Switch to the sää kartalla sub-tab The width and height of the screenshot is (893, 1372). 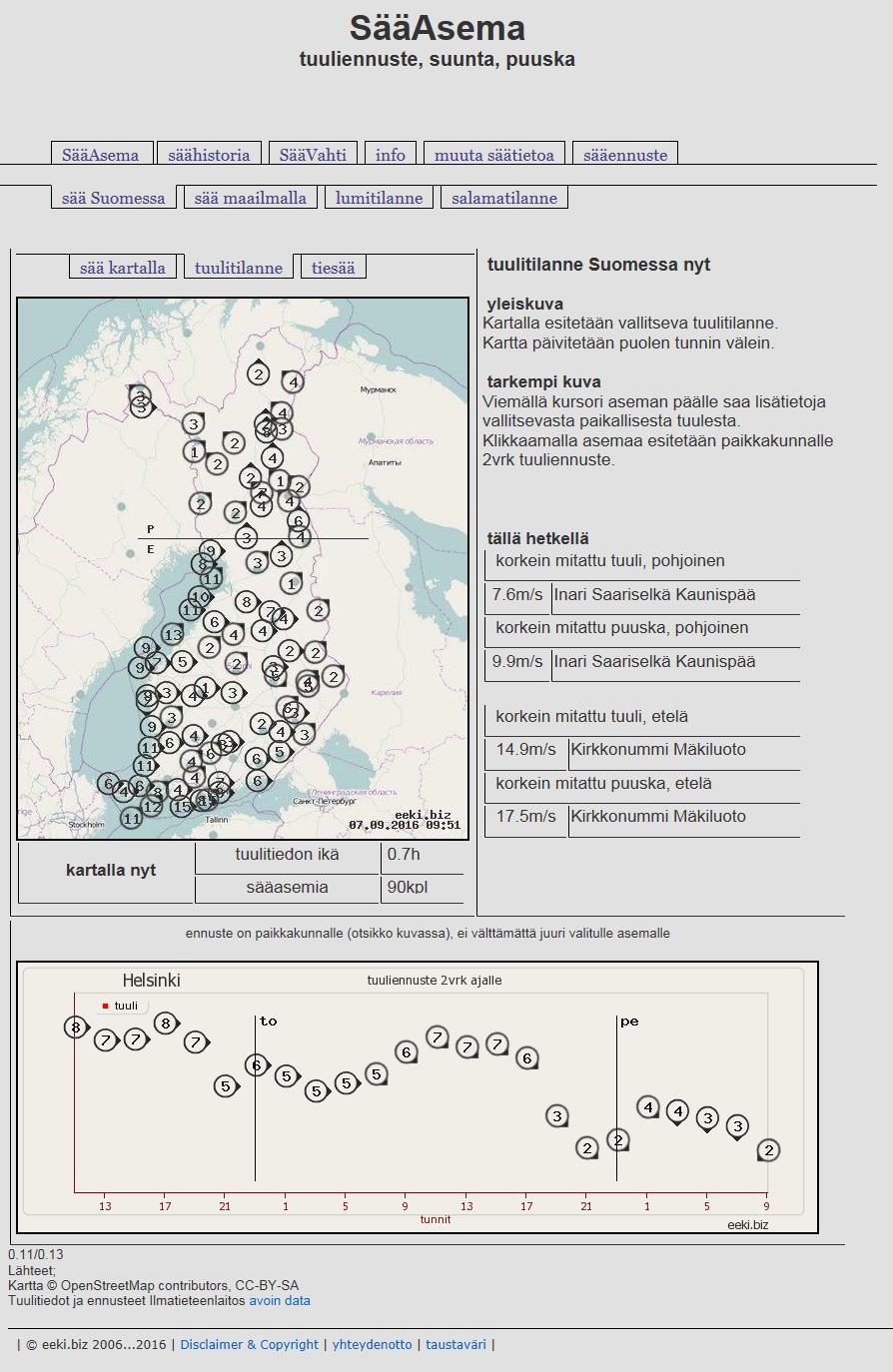tap(123, 267)
